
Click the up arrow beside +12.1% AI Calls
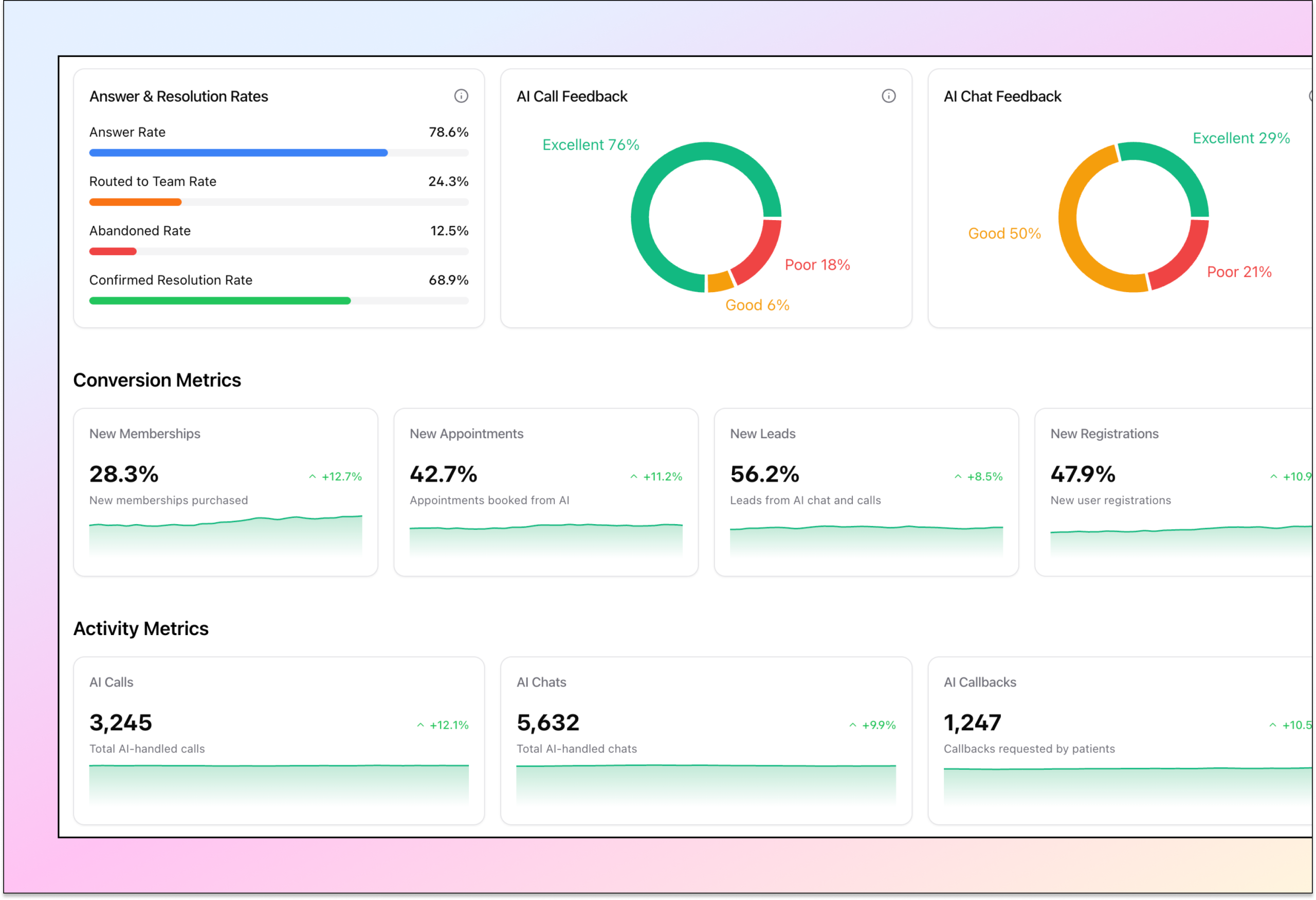[420, 725]
